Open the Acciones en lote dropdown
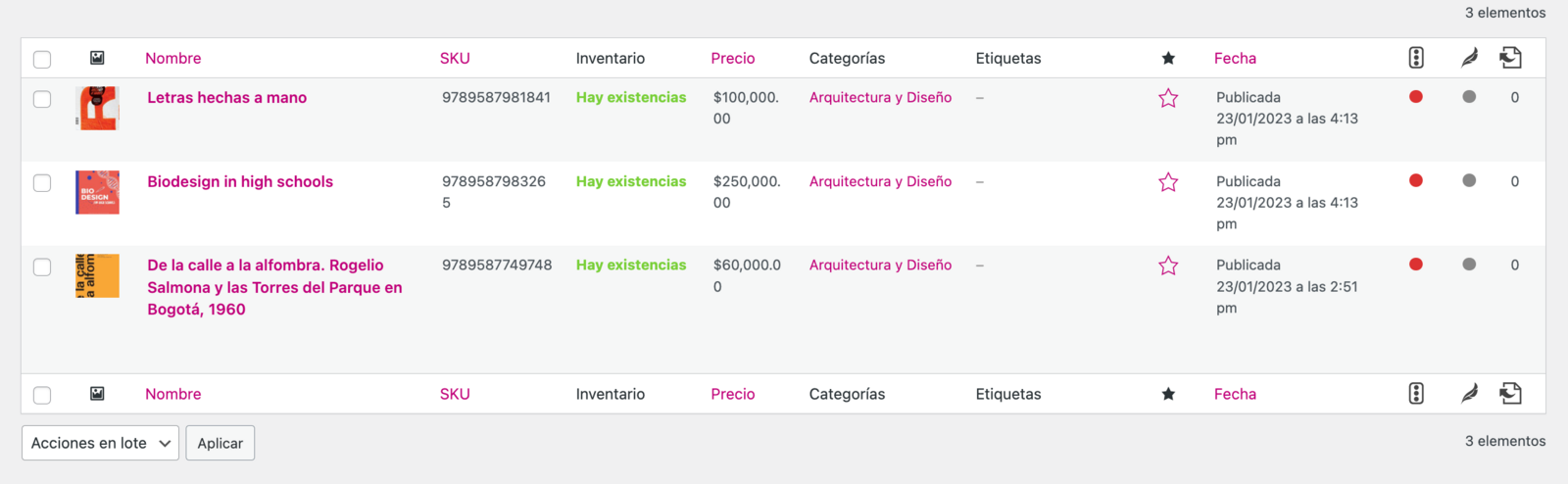The image size is (1568, 484). [x=100, y=443]
